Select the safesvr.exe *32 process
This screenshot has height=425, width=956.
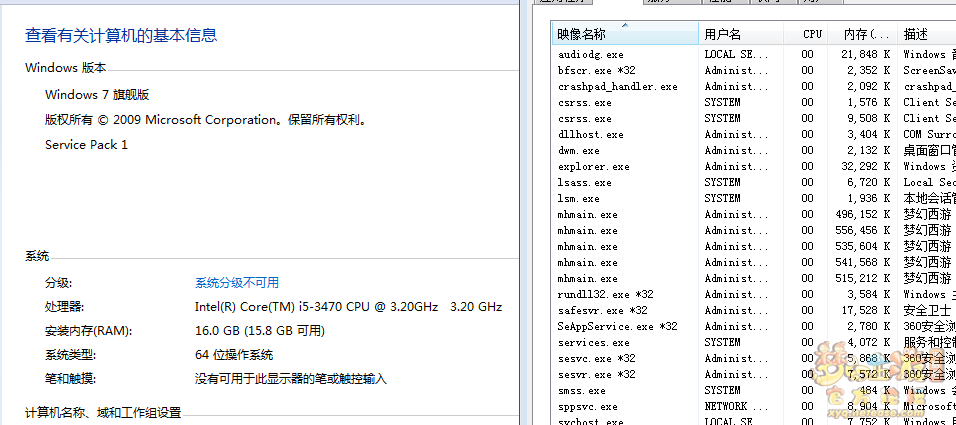pyautogui.click(x=754, y=310)
